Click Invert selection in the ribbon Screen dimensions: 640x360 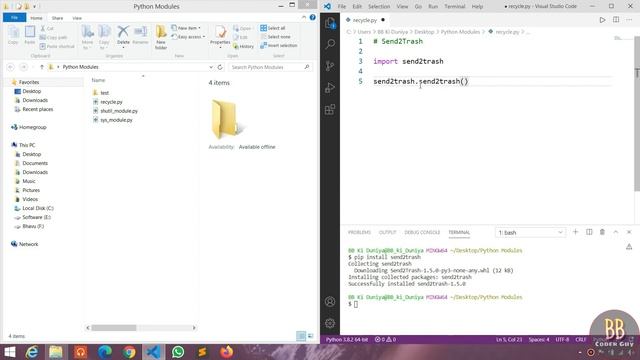tap(279, 46)
